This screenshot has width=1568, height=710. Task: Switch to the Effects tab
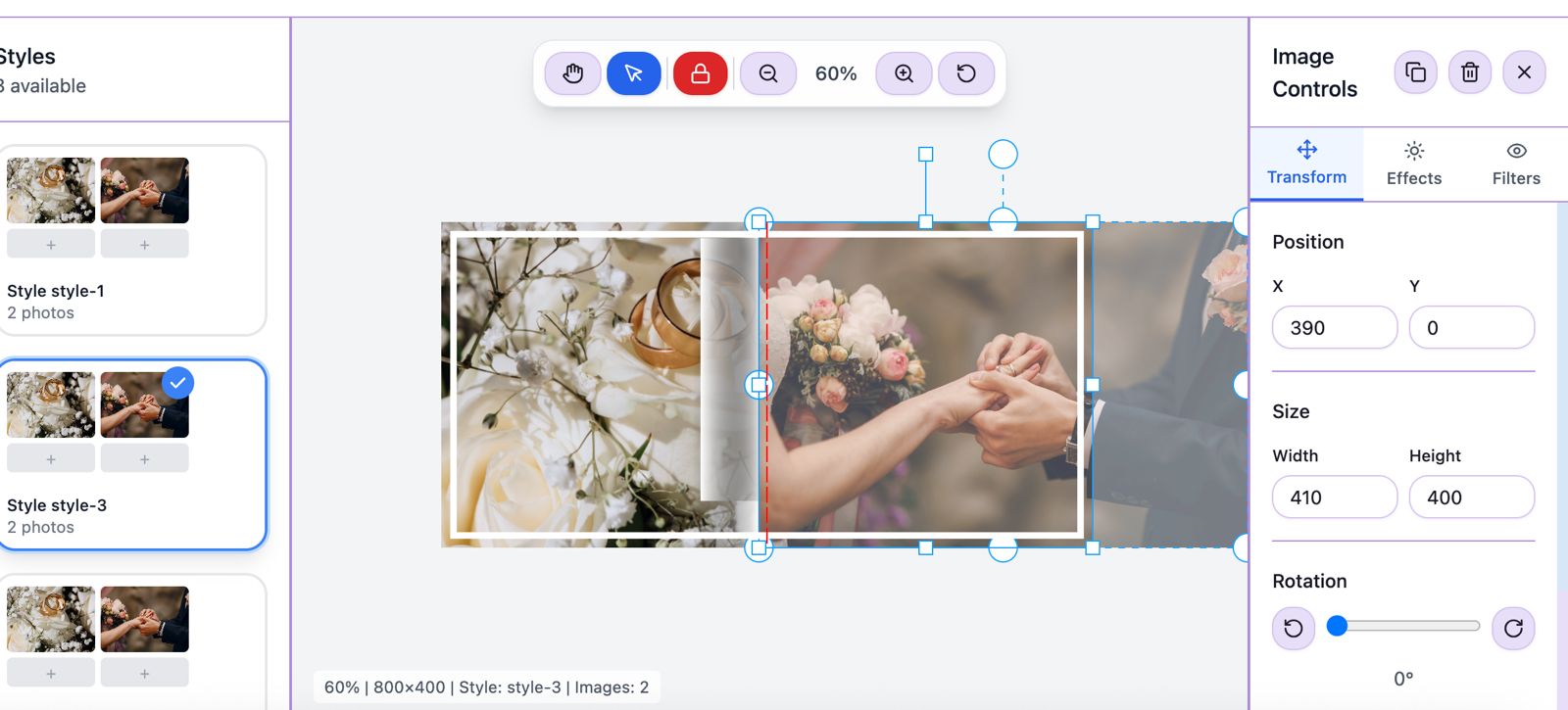pos(1414,164)
